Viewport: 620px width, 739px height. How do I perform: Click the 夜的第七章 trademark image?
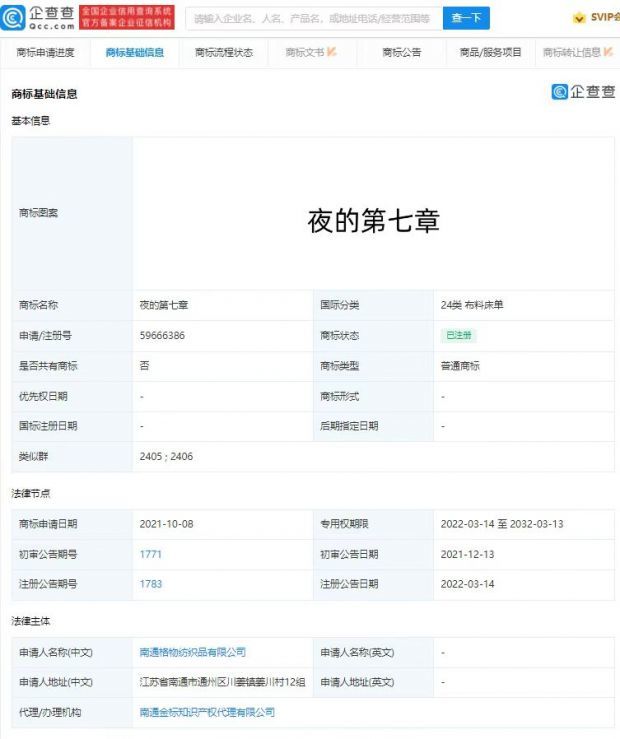pyautogui.click(x=374, y=221)
